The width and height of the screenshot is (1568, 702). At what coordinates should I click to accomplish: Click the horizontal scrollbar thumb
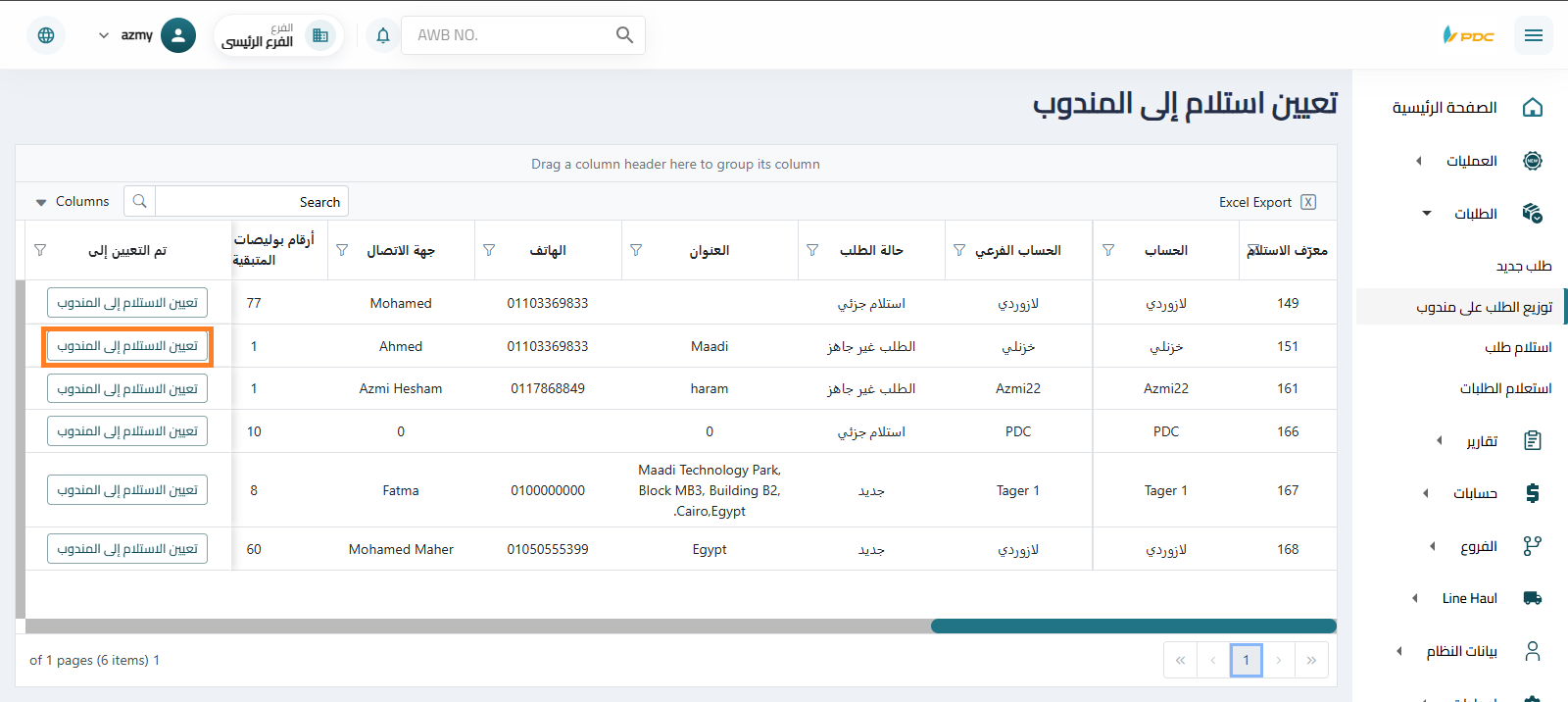(x=1134, y=626)
